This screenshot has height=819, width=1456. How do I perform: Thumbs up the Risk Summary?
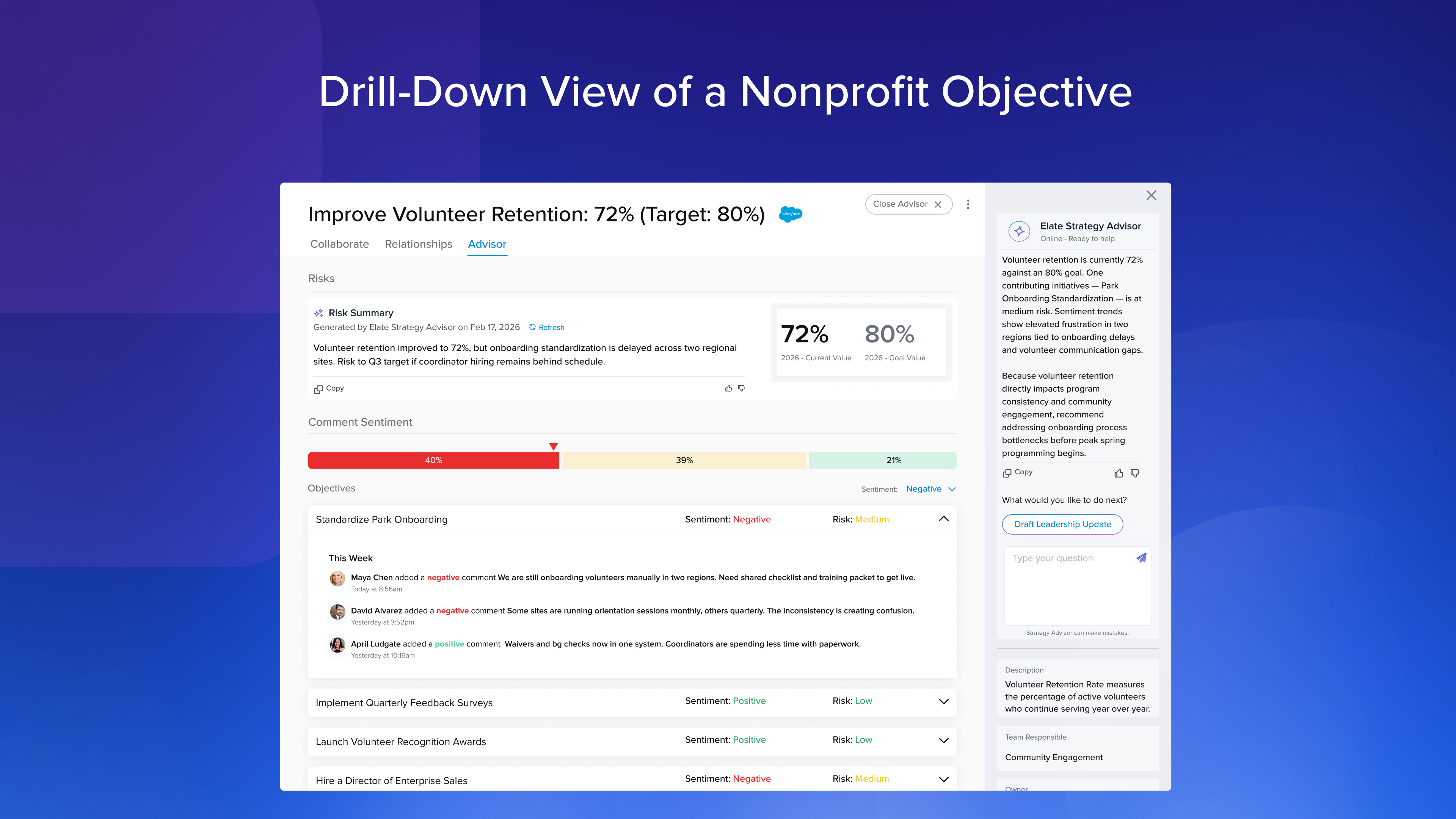click(x=728, y=388)
